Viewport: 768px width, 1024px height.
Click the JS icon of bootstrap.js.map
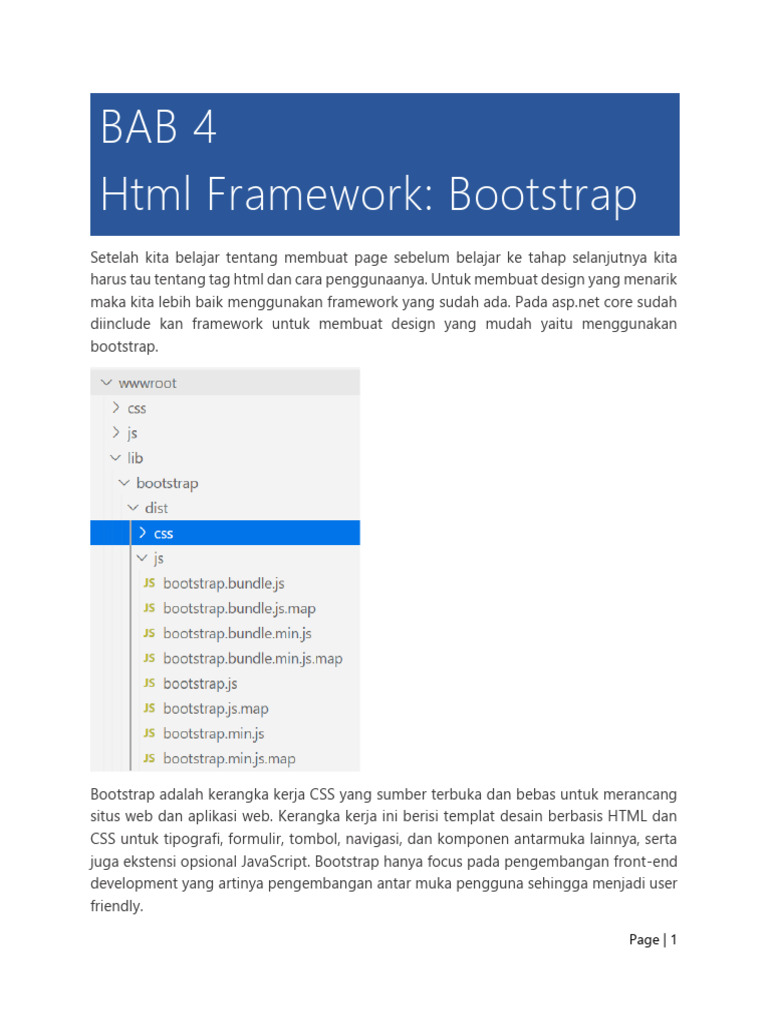click(x=150, y=708)
